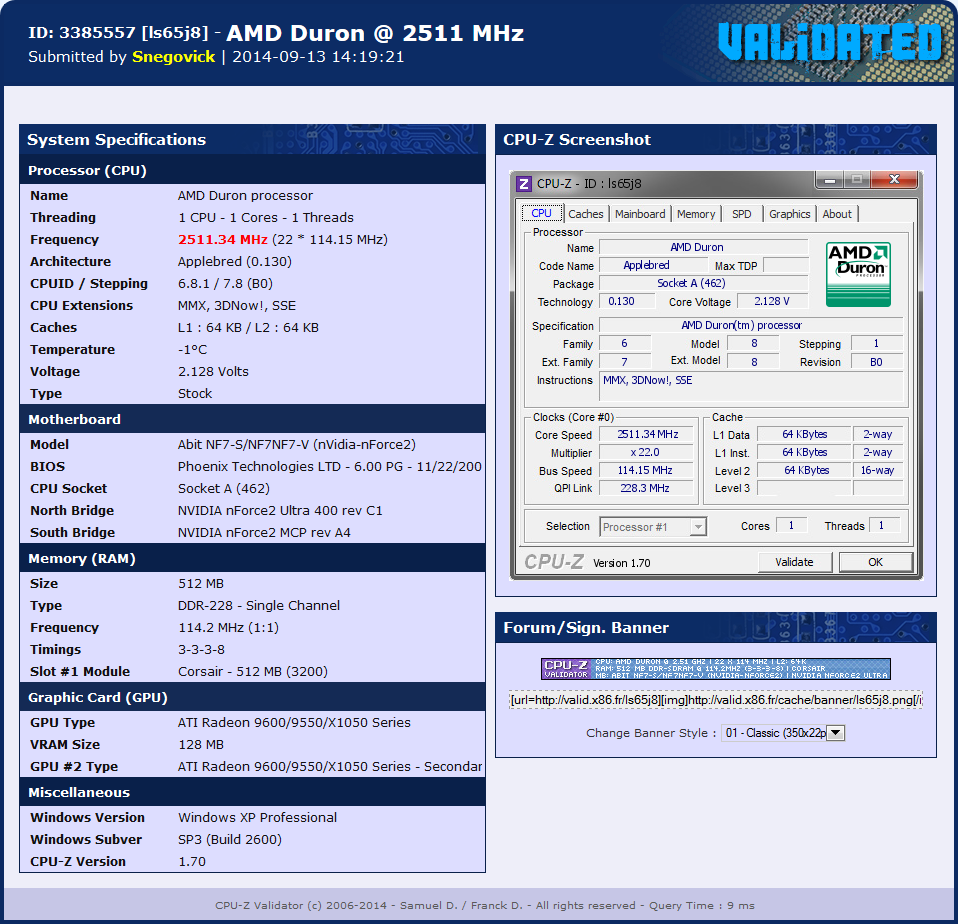Open the Mainboard tab
Screen dimensions: 958x924
click(x=640, y=214)
